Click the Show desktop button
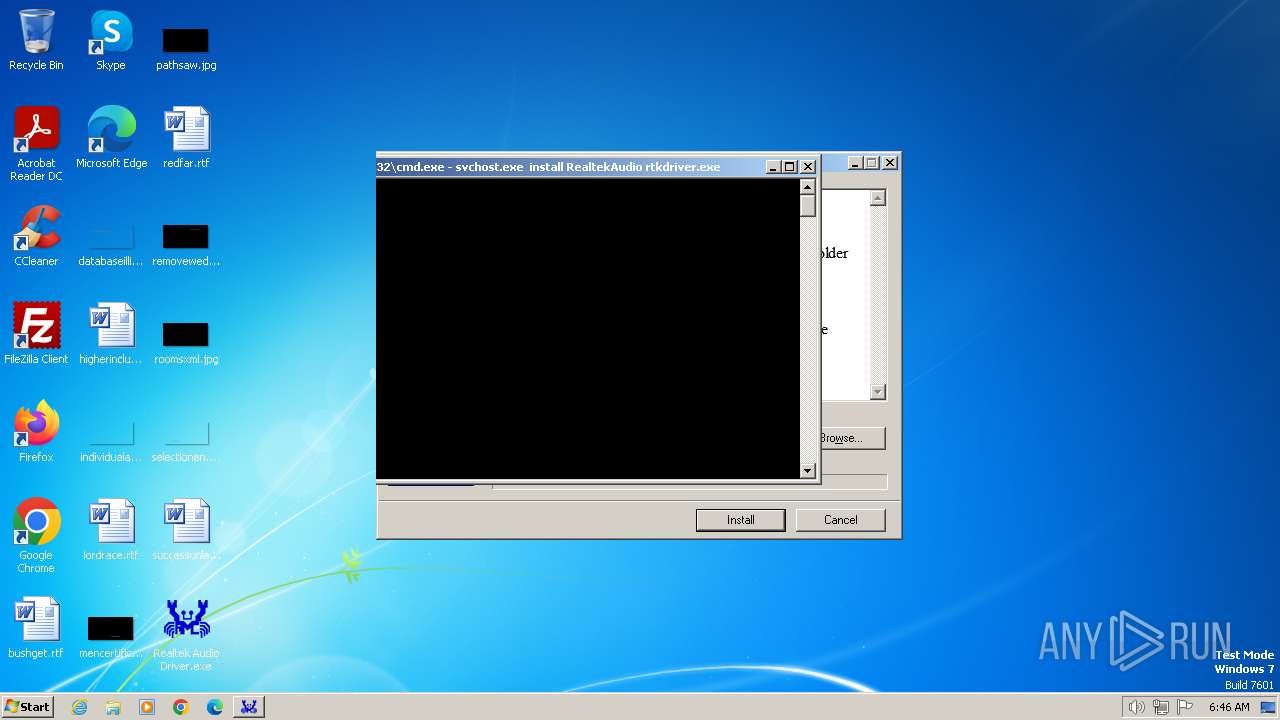Viewport: 1280px width, 720px height. (1268, 707)
